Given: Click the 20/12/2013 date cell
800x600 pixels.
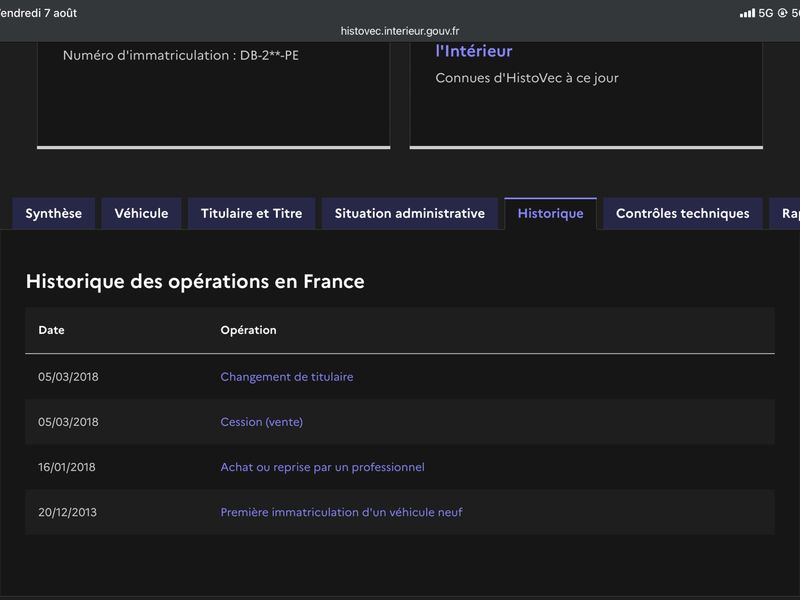Looking at the screenshot, I should tap(67, 512).
